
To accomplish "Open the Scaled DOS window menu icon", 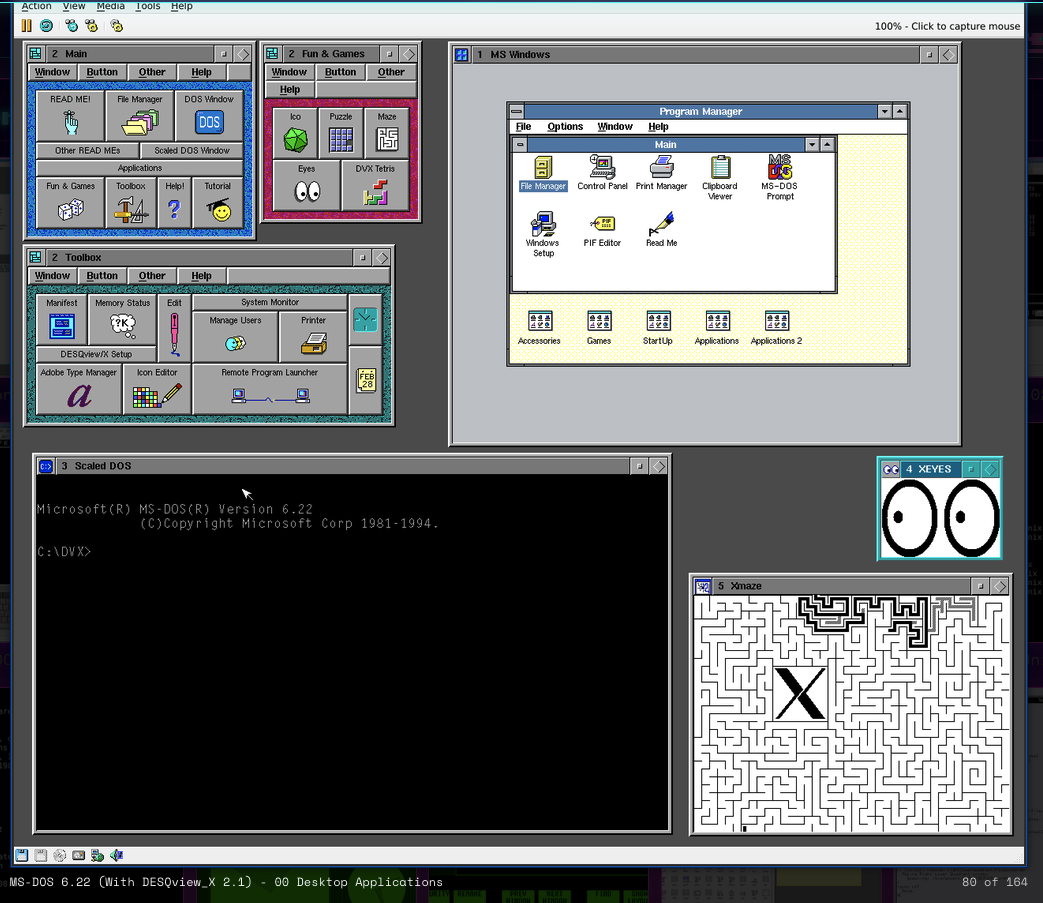I will click(45, 466).
